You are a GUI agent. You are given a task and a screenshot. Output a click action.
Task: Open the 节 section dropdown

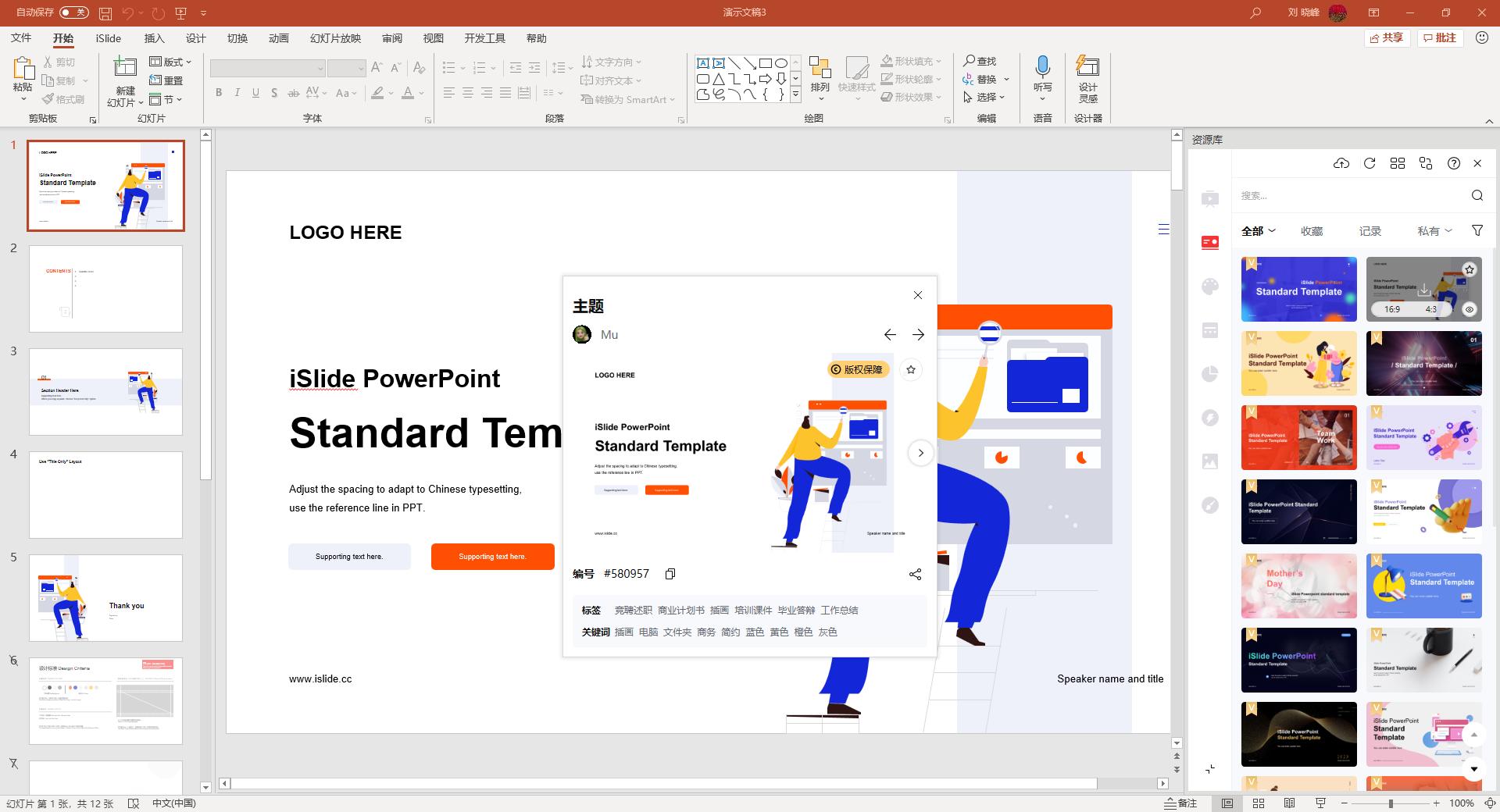(x=166, y=99)
